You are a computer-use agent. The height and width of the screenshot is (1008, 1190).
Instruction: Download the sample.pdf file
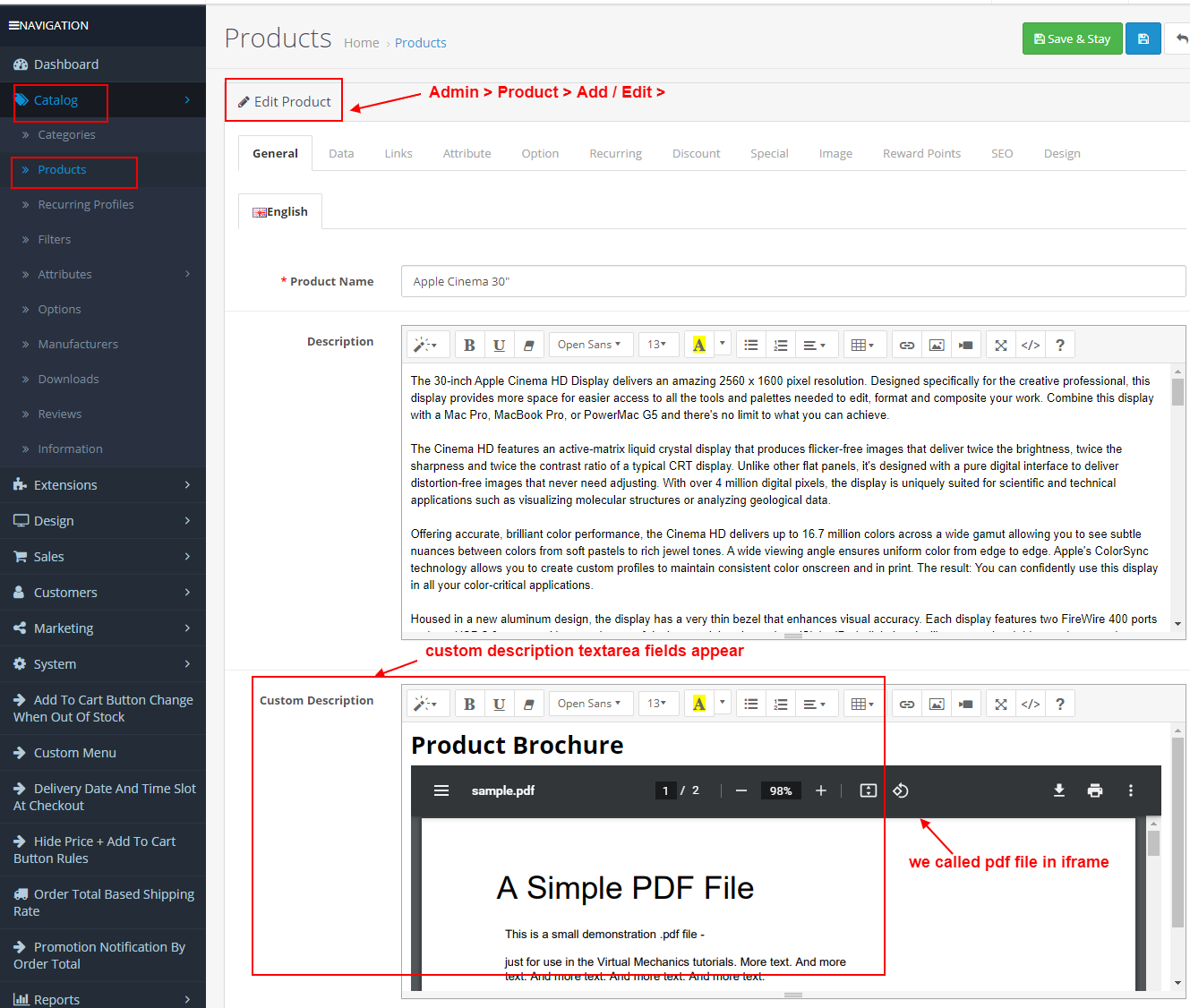coord(1058,790)
